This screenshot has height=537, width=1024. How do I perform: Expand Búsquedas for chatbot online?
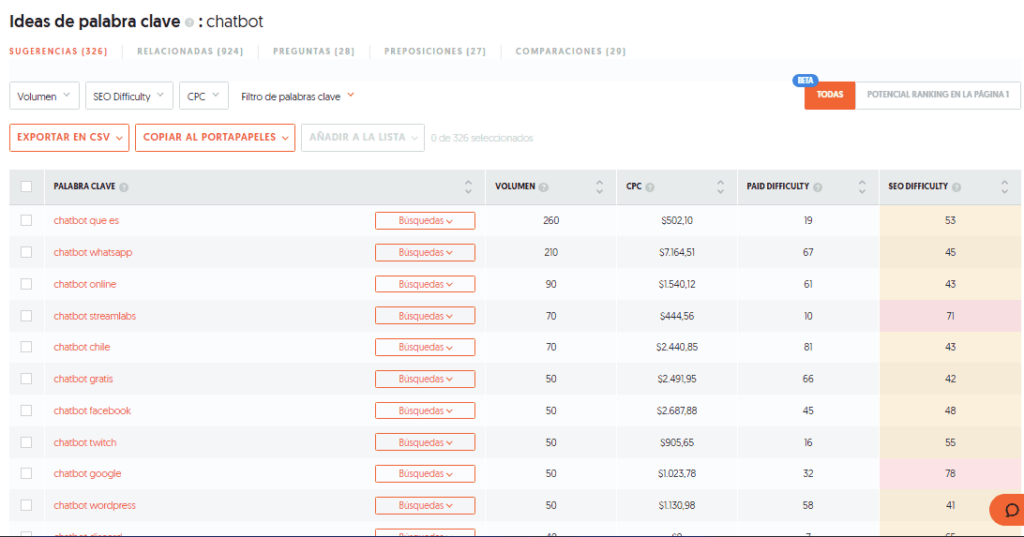pos(425,284)
